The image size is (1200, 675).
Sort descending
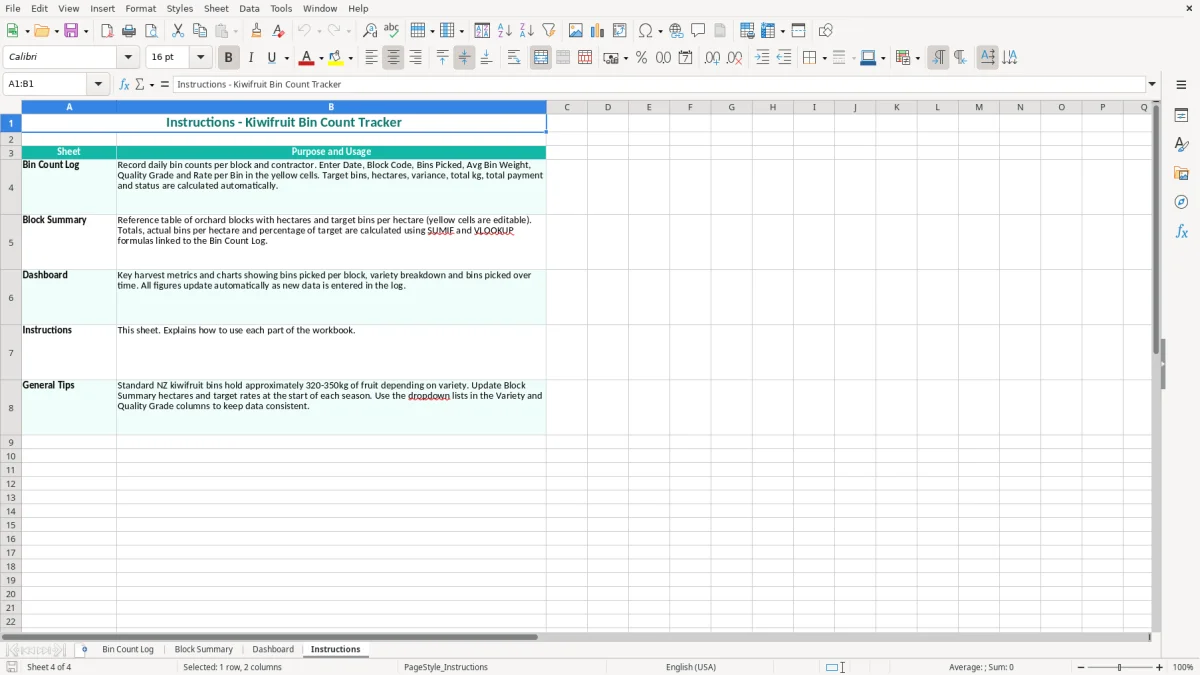pos(527,31)
